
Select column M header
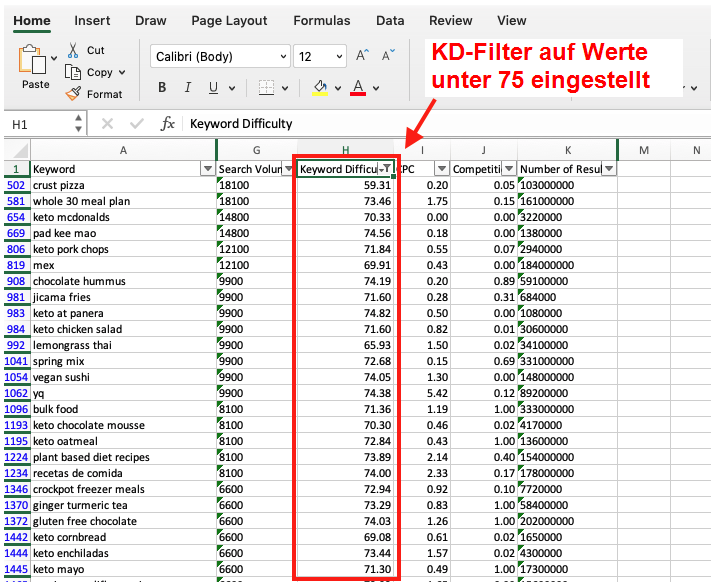tap(644, 150)
